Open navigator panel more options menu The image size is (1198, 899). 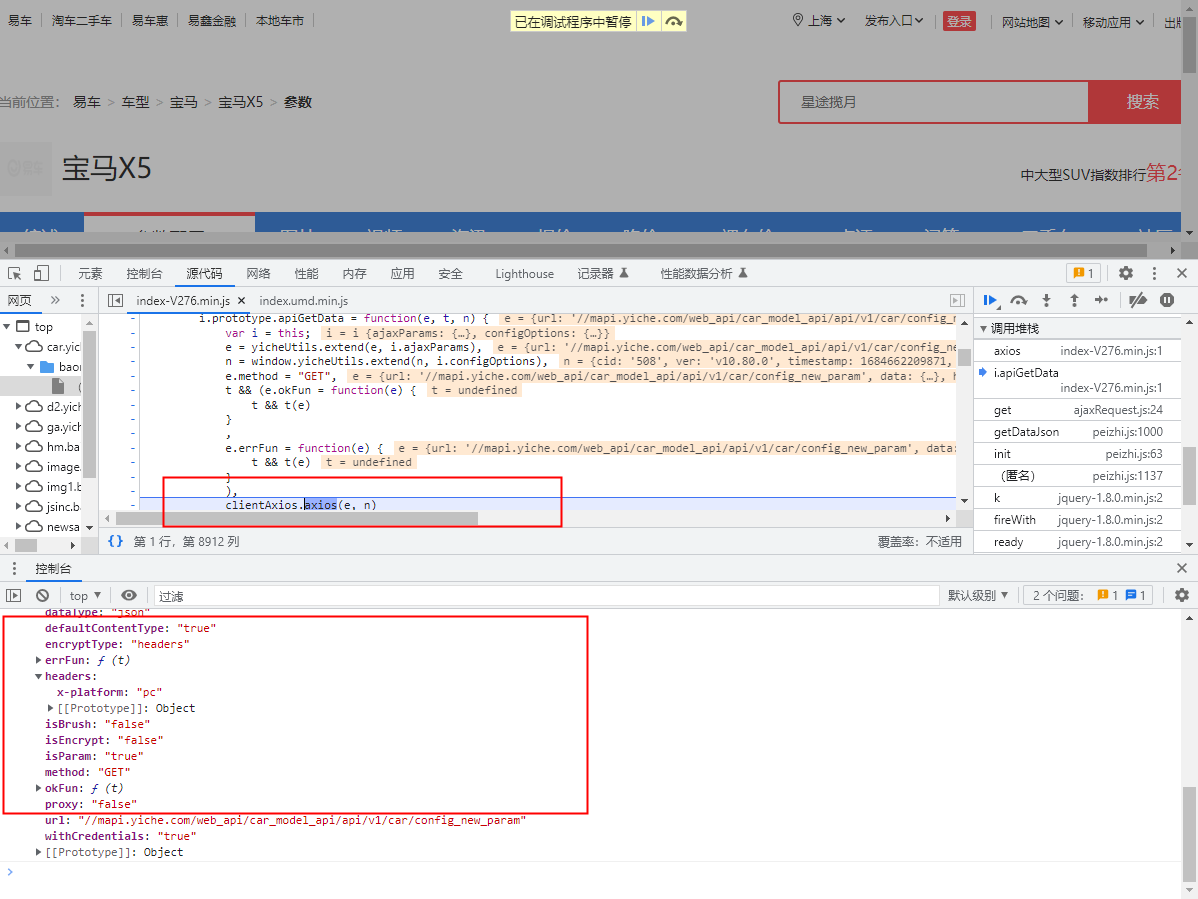[82, 300]
